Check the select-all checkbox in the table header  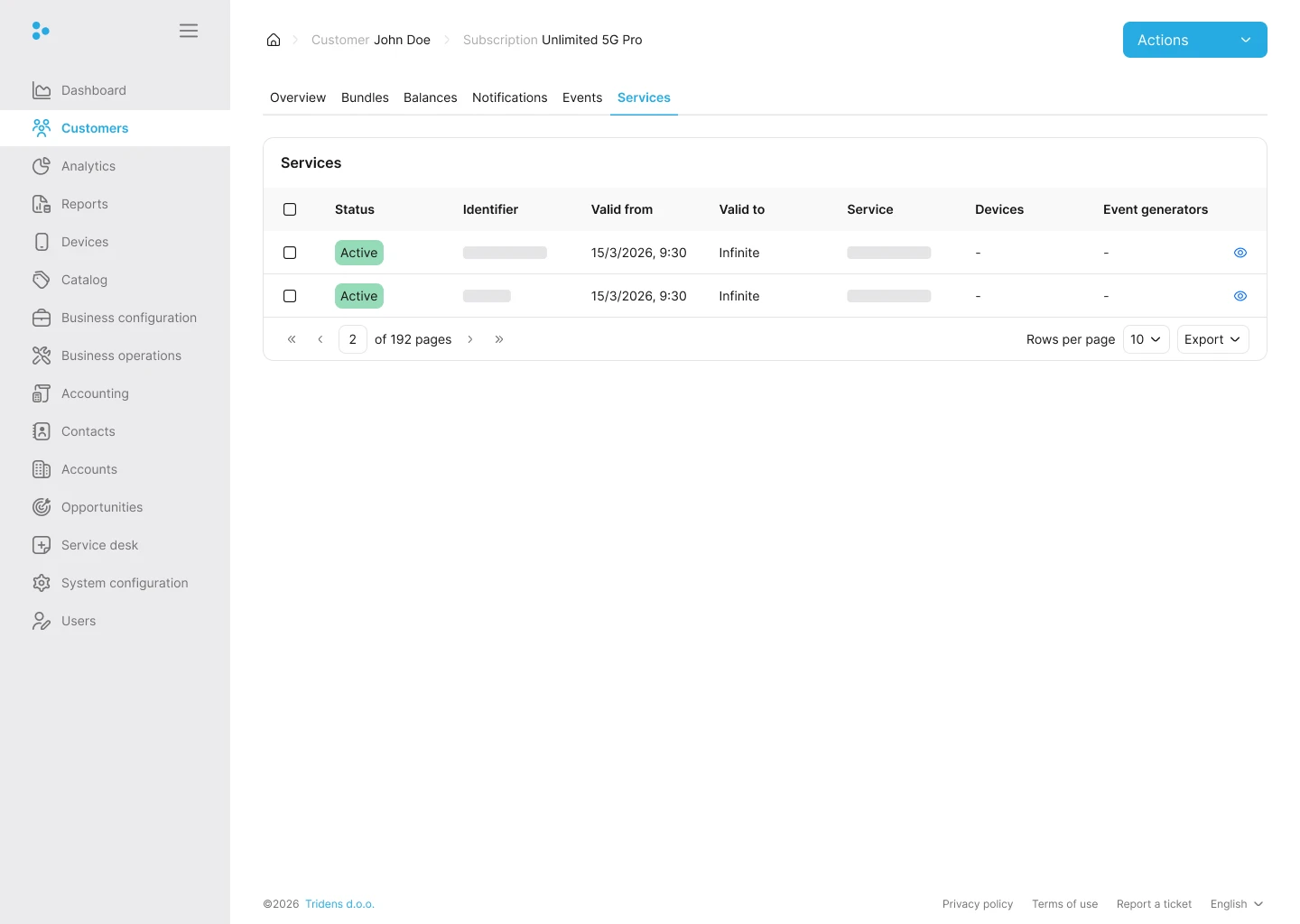pyautogui.click(x=290, y=208)
